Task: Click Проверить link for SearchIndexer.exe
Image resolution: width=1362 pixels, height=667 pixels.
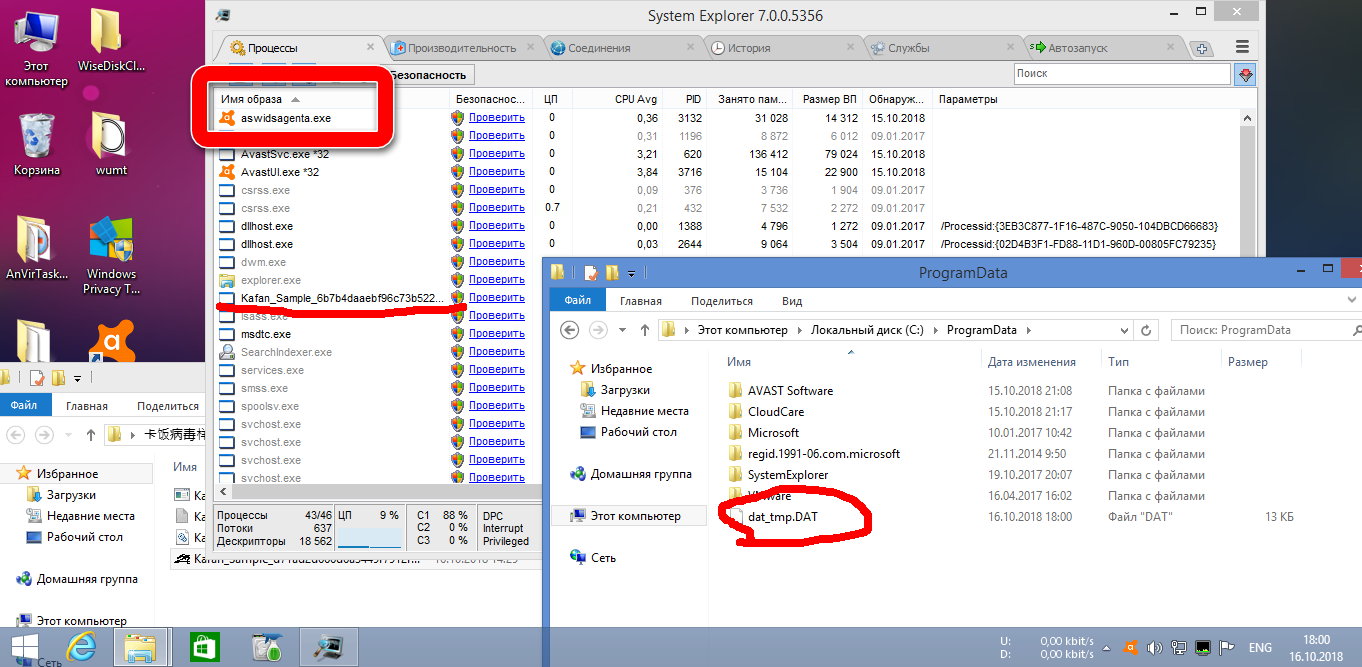Action: tap(496, 352)
